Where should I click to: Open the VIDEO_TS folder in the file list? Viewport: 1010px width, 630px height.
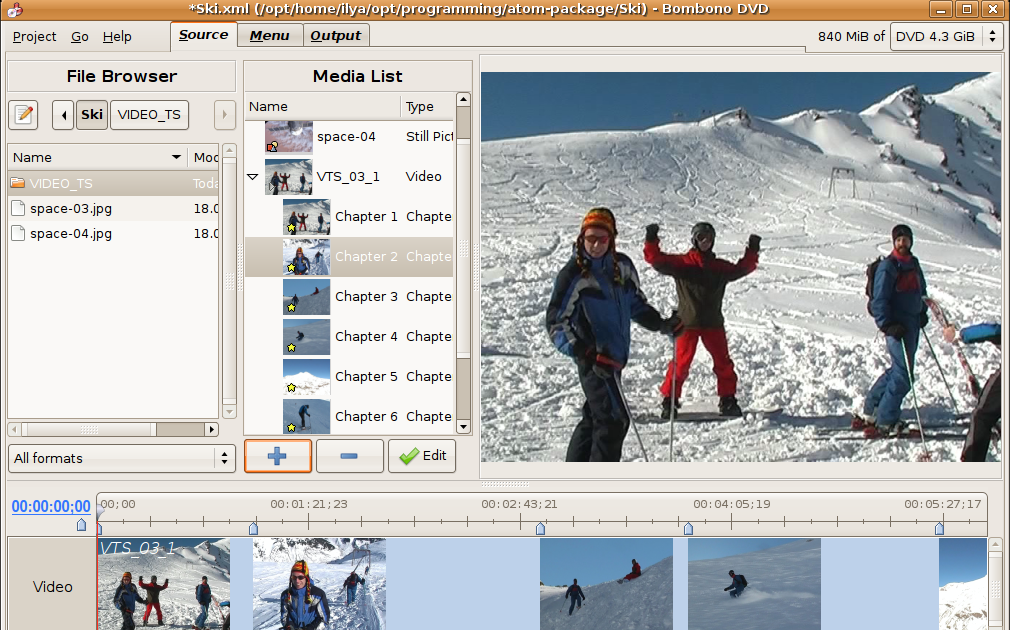click(113, 184)
